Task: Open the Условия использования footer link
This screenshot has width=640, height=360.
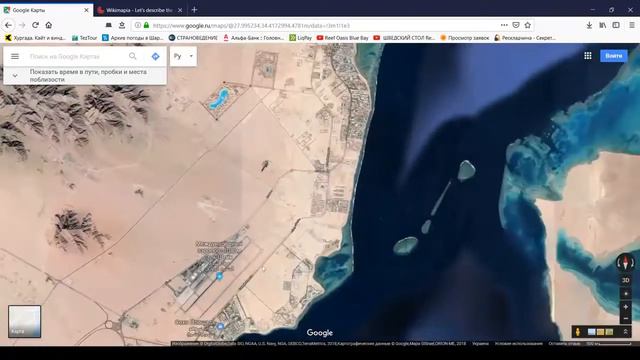Action: 519,344
